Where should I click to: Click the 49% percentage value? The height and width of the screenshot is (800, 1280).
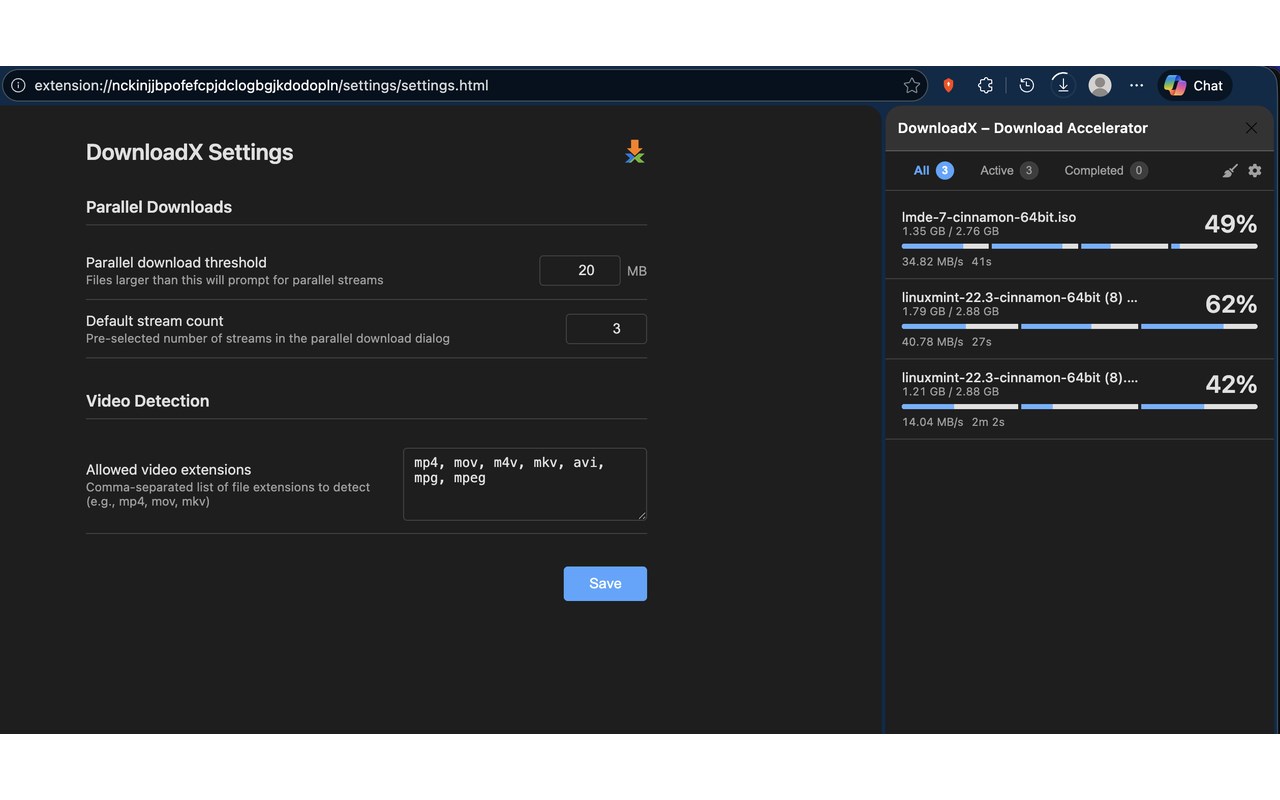tap(1231, 224)
